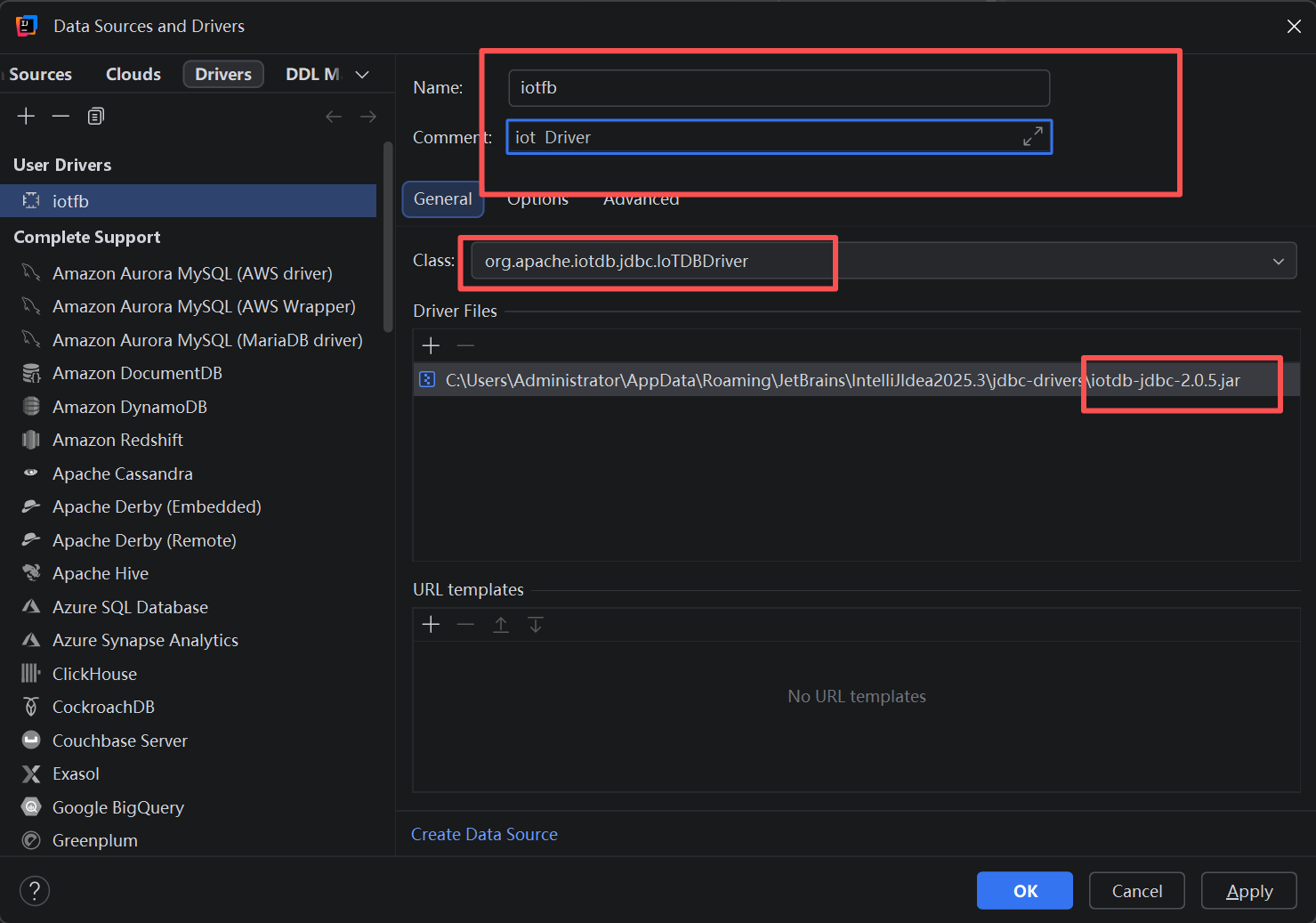Click the Amazon DynamoDB icon
This screenshot has width=1316, height=923.
pyautogui.click(x=31, y=406)
